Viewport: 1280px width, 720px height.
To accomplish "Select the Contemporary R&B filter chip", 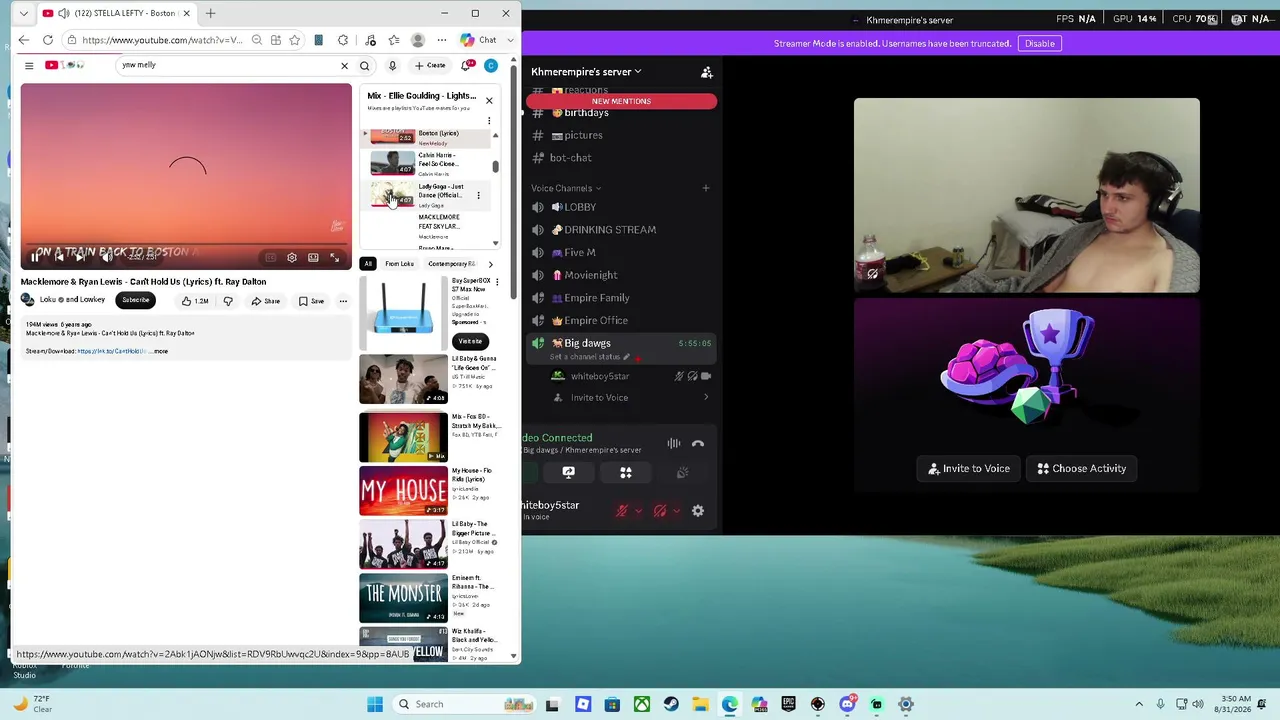I will pyautogui.click(x=451, y=264).
